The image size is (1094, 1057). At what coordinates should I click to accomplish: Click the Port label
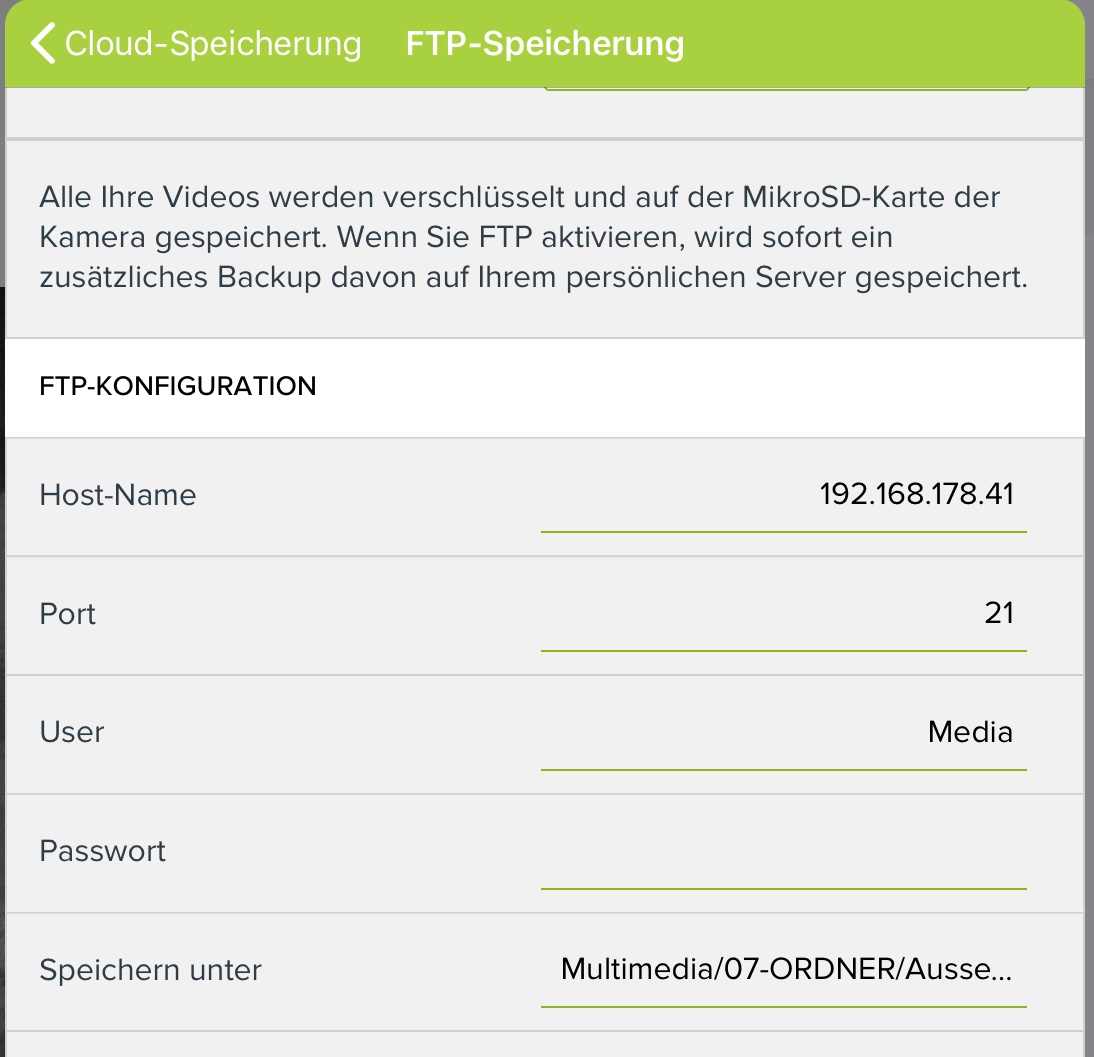pos(68,613)
